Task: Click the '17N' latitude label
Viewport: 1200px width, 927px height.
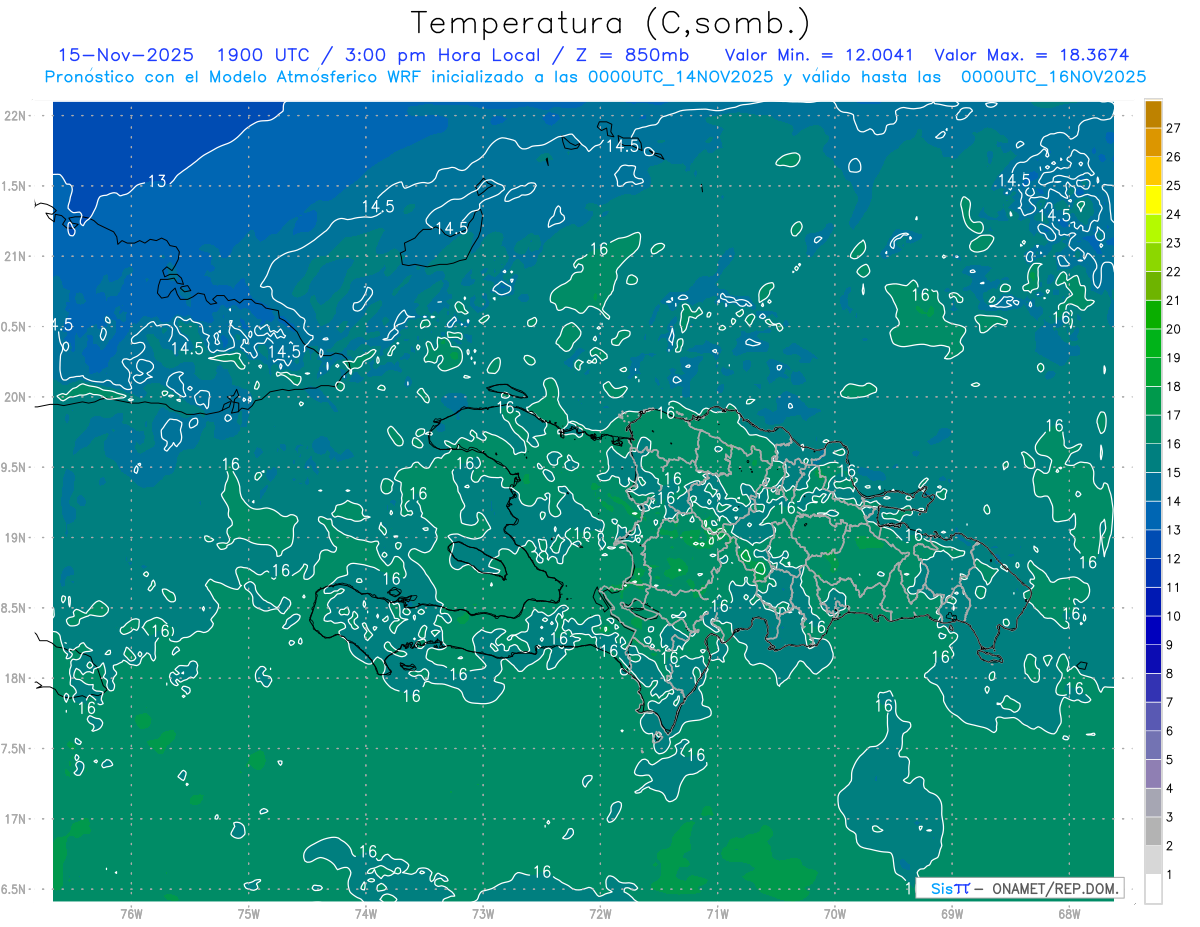Action: 15,820
